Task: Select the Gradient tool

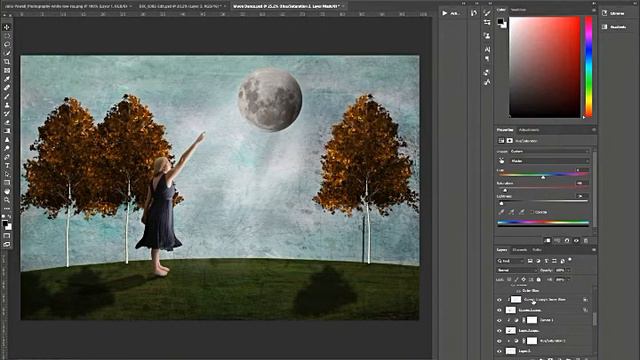Action: (x=7, y=131)
